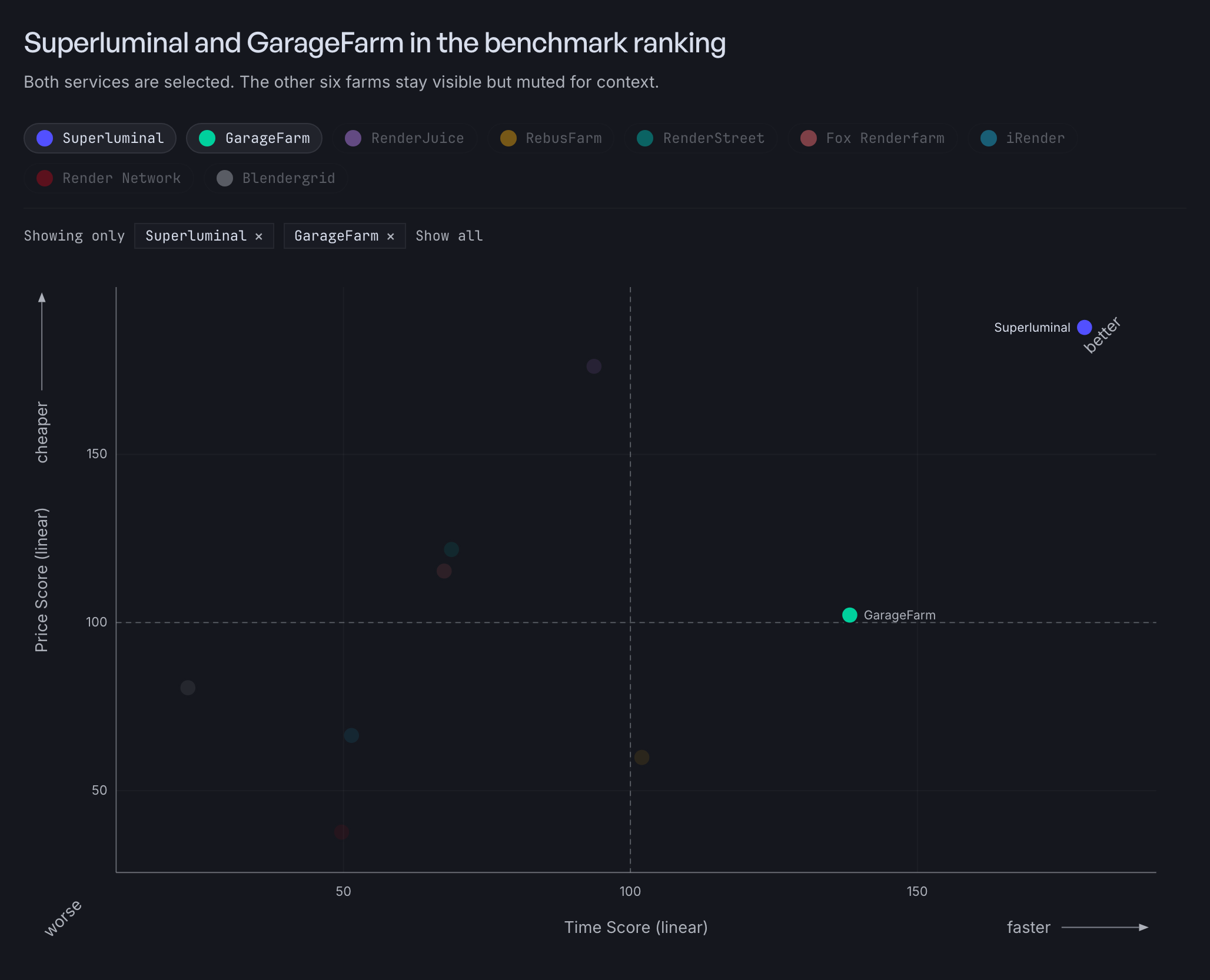Select the Superluminal data point

(1084, 327)
